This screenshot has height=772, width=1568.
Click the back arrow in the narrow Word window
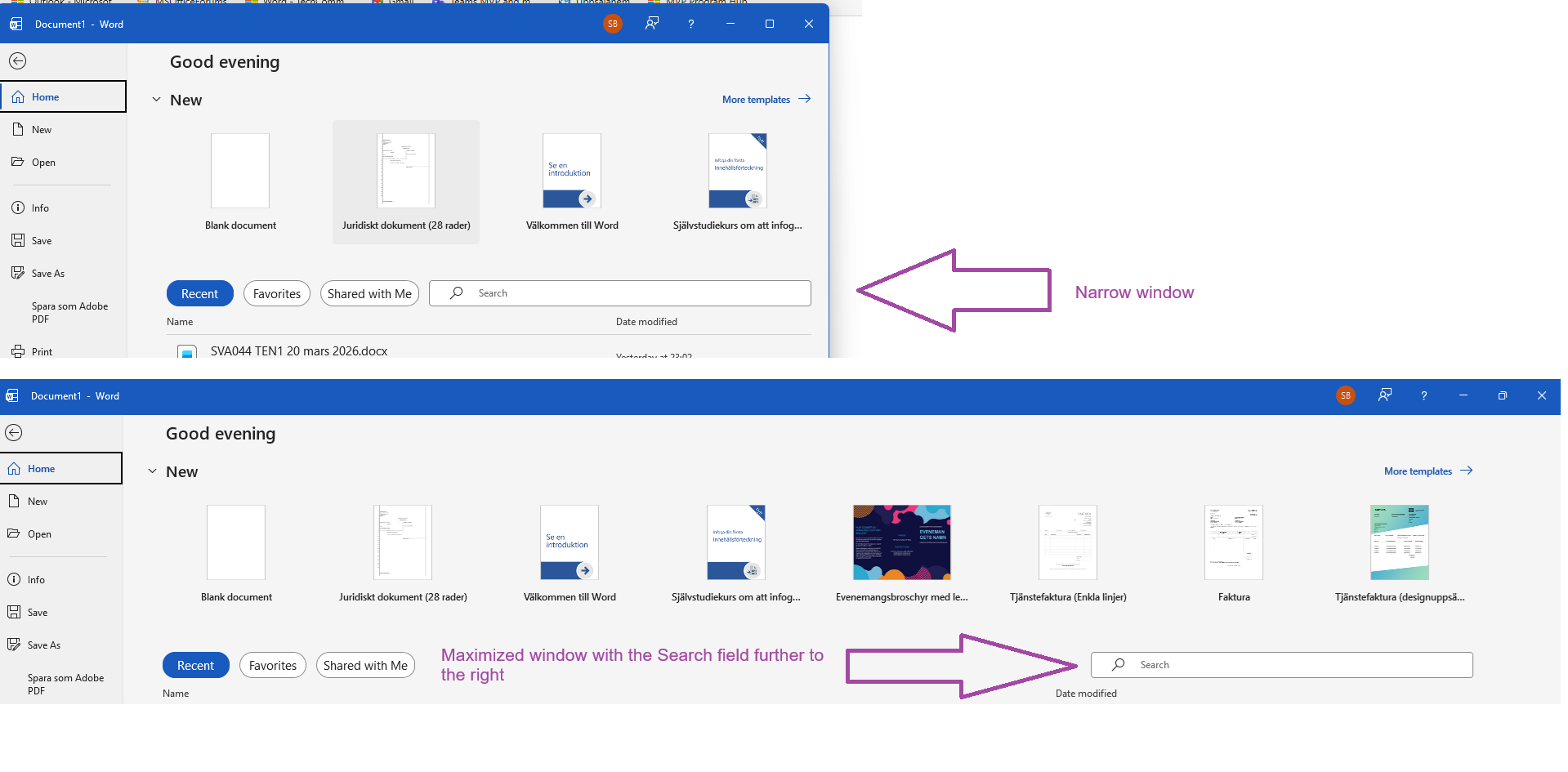[17, 61]
